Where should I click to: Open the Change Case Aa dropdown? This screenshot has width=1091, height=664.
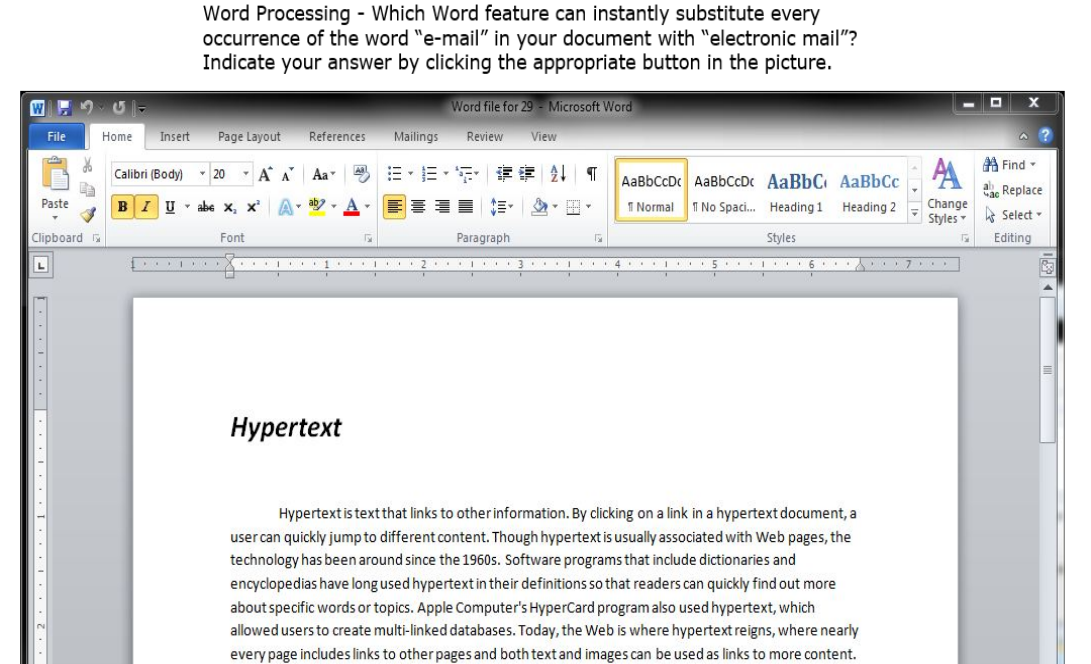click(x=324, y=174)
